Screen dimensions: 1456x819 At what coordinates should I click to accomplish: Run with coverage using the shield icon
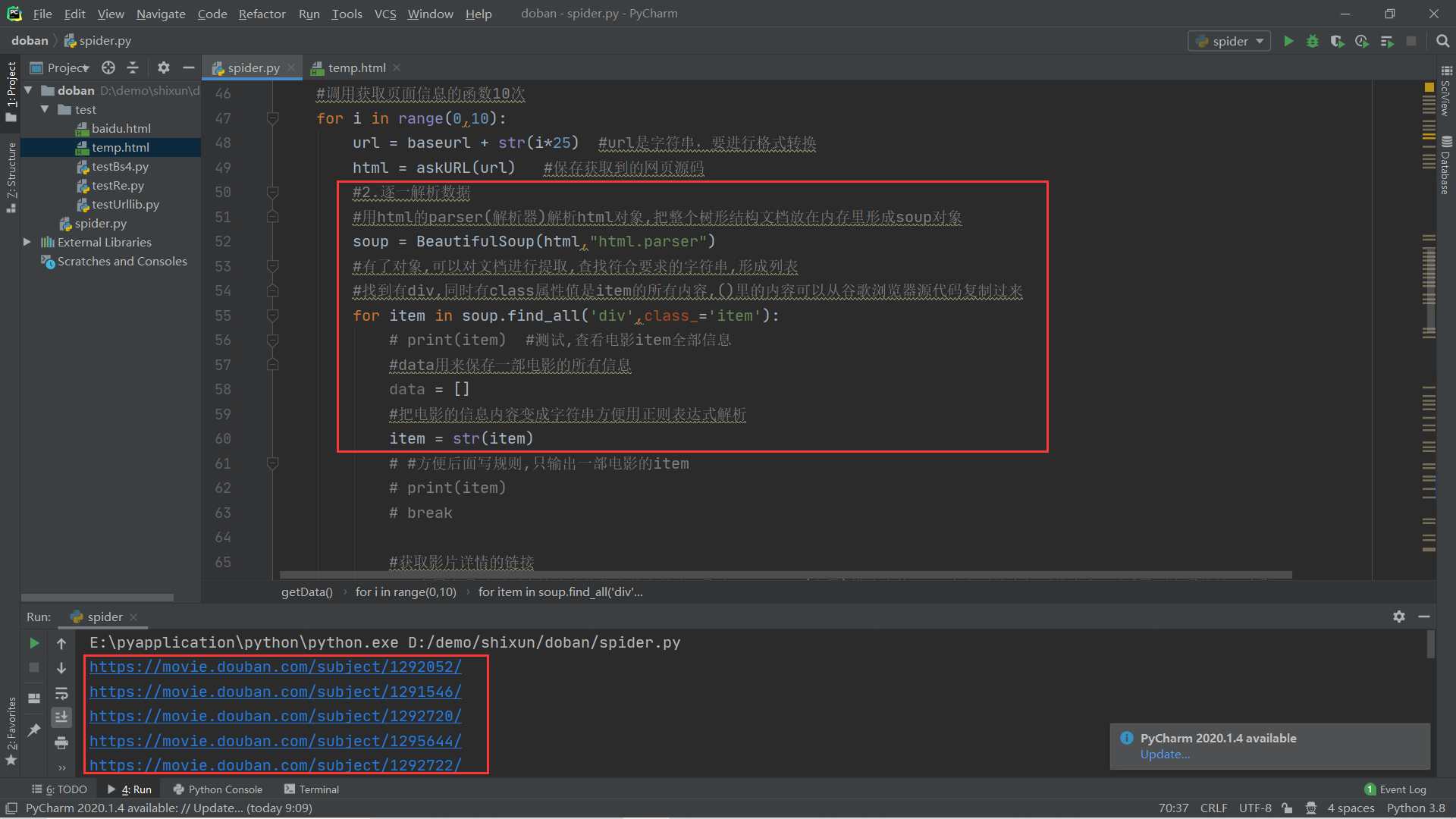[x=1337, y=41]
